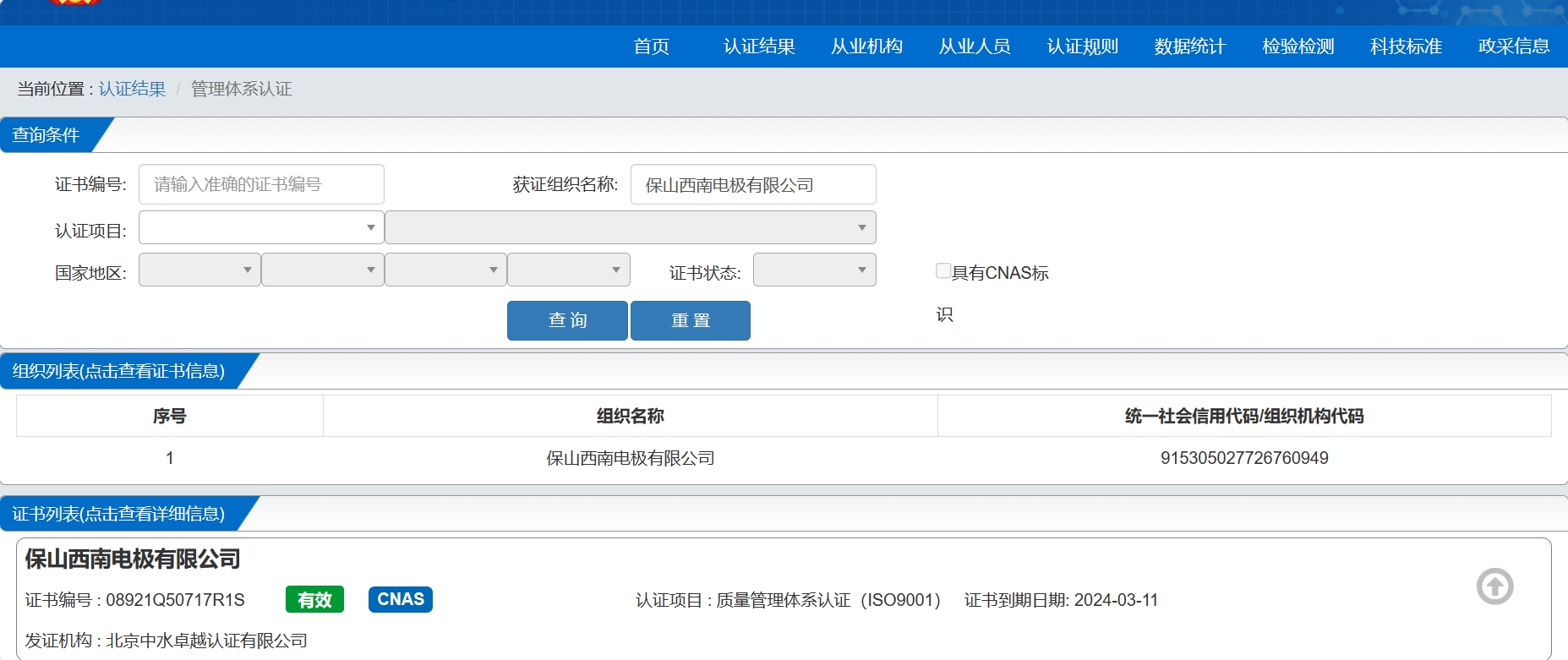The height and width of the screenshot is (660, 1568).
Task: Click the expiry date 2024-03-11
Action: pyautogui.click(x=1116, y=600)
